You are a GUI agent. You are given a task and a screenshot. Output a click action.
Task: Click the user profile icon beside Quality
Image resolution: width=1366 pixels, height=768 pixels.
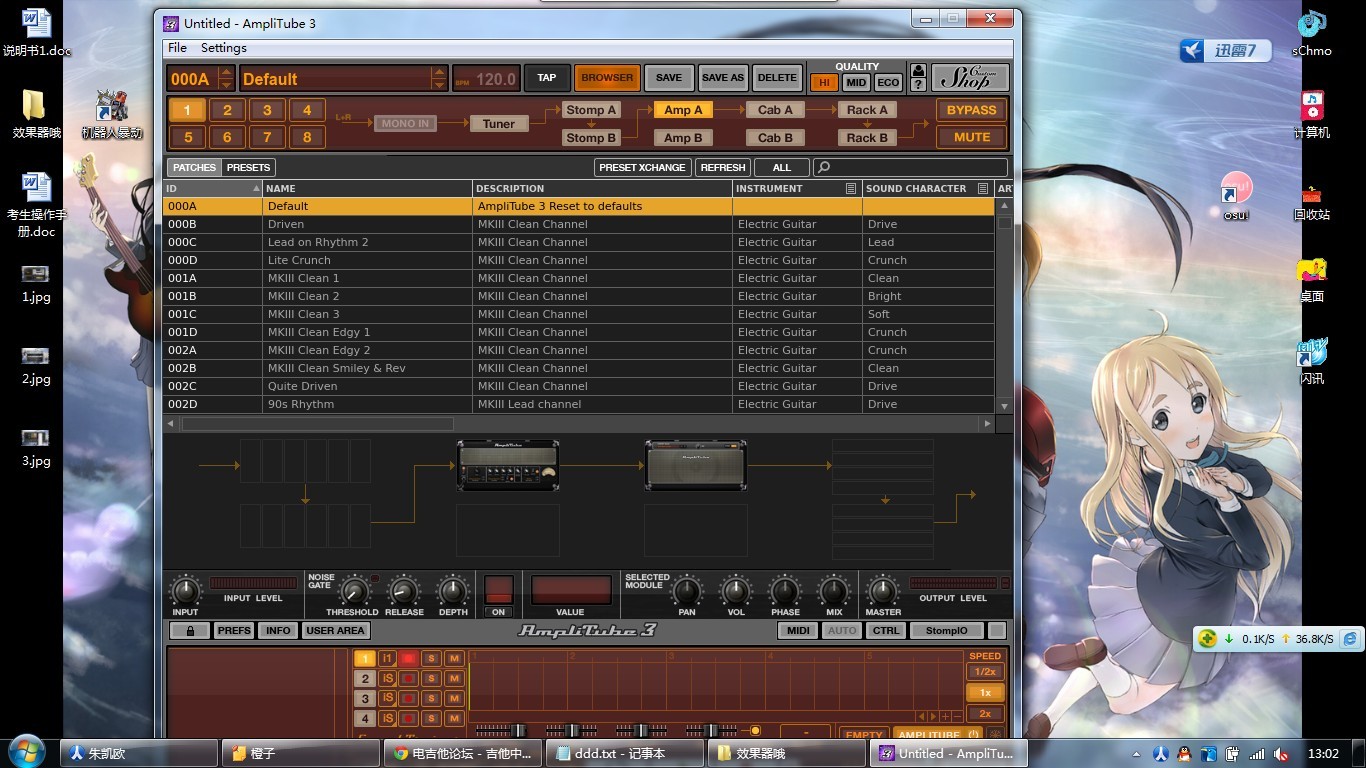tap(918, 71)
